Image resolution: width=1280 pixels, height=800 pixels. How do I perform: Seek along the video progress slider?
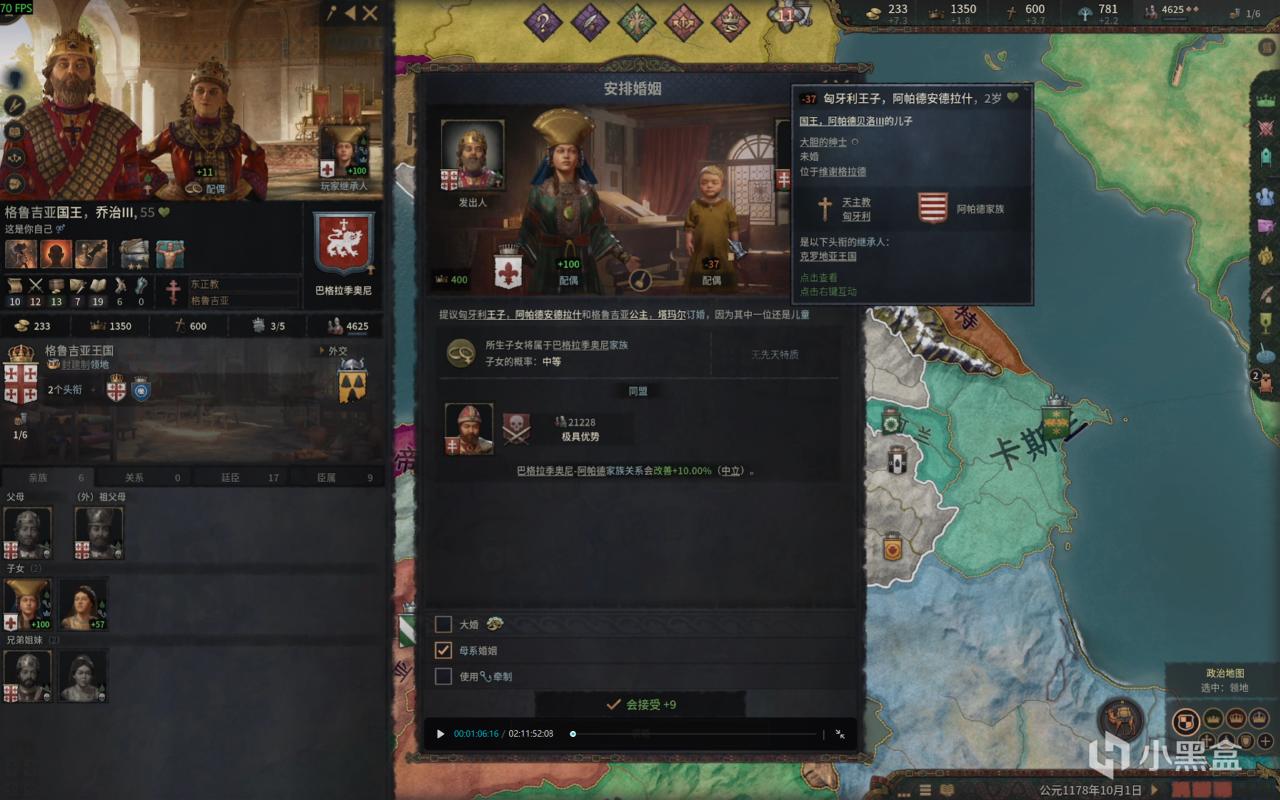point(697,734)
